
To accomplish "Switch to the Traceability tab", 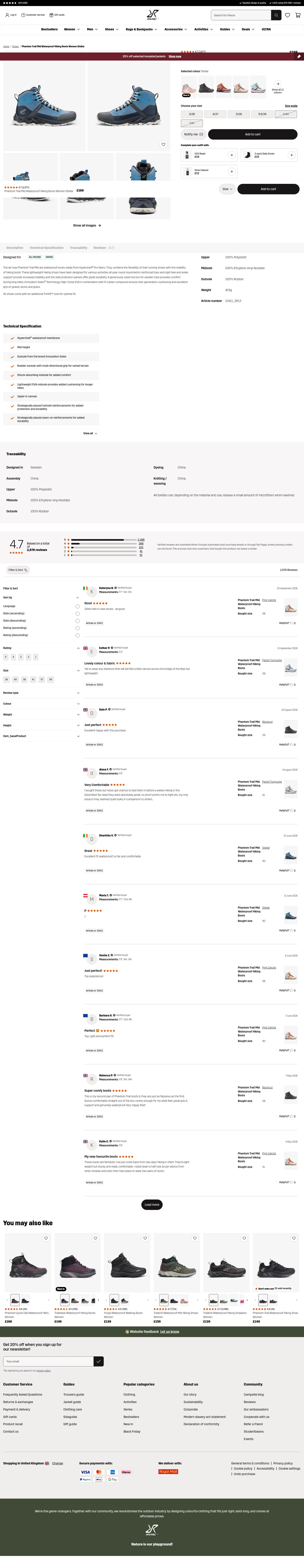I will tap(78, 248).
